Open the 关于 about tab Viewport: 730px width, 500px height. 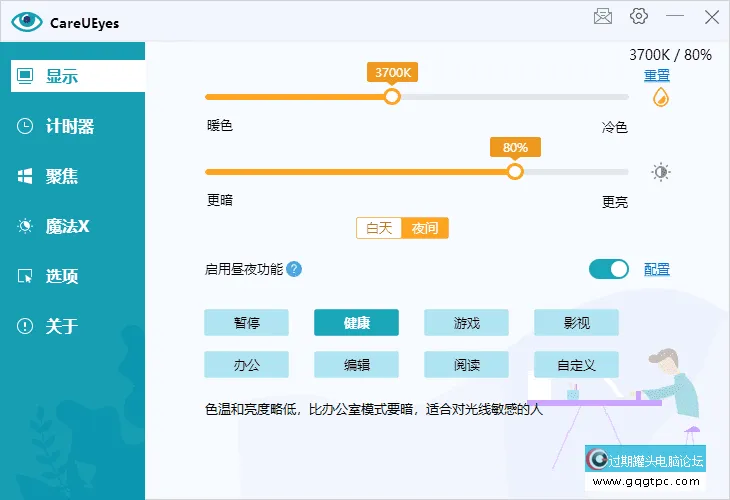pos(62,326)
